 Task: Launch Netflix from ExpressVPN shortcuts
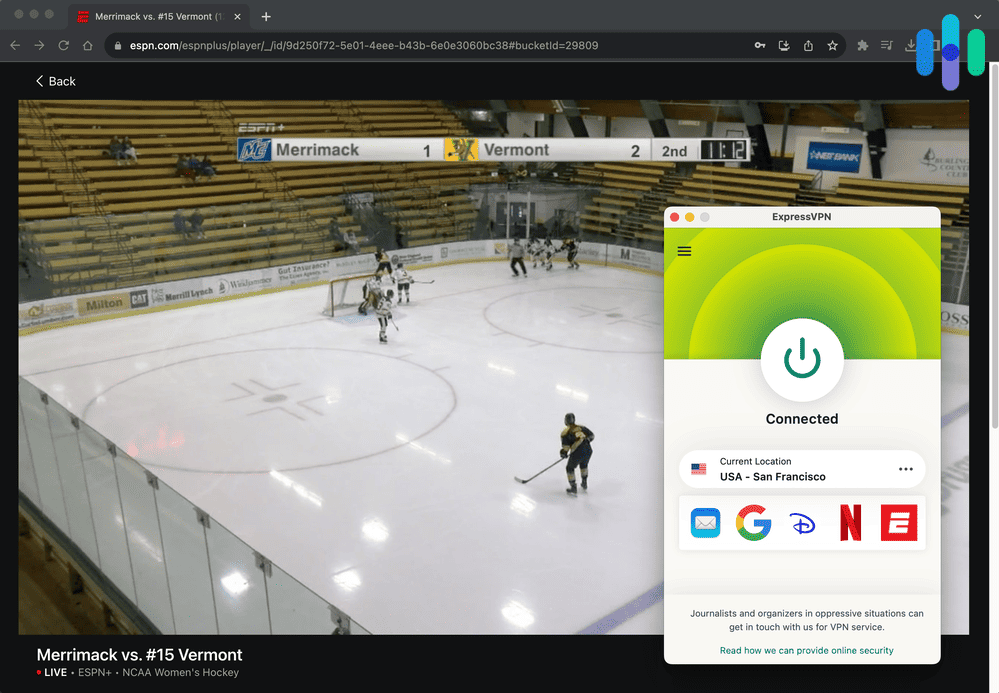850,522
